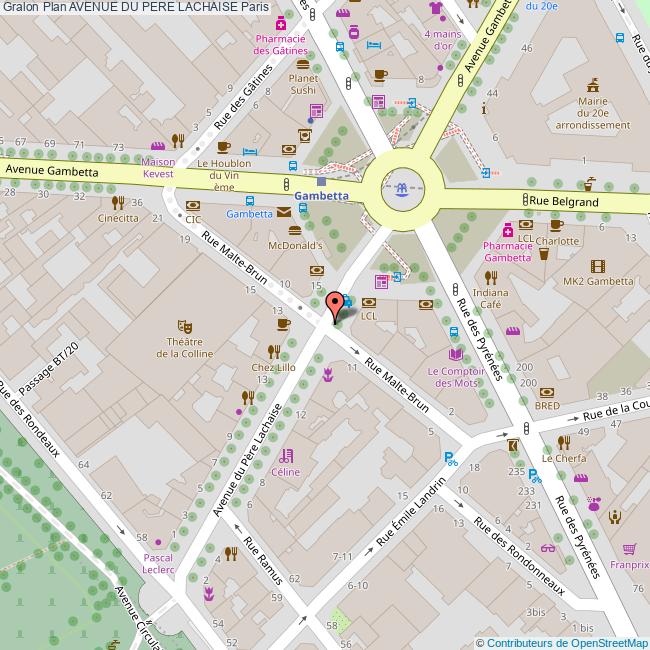This screenshot has height=650, width=650.
Task: Select the Pharmacie Gambetta pharmacy icon
Action: coord(507,230)
